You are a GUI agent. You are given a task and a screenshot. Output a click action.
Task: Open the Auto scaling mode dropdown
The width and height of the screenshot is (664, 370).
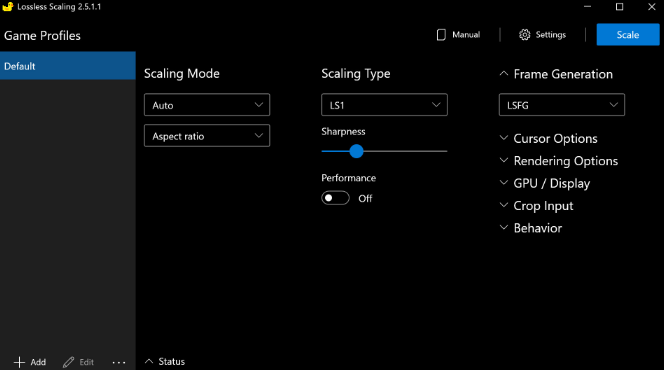point(207,105)
